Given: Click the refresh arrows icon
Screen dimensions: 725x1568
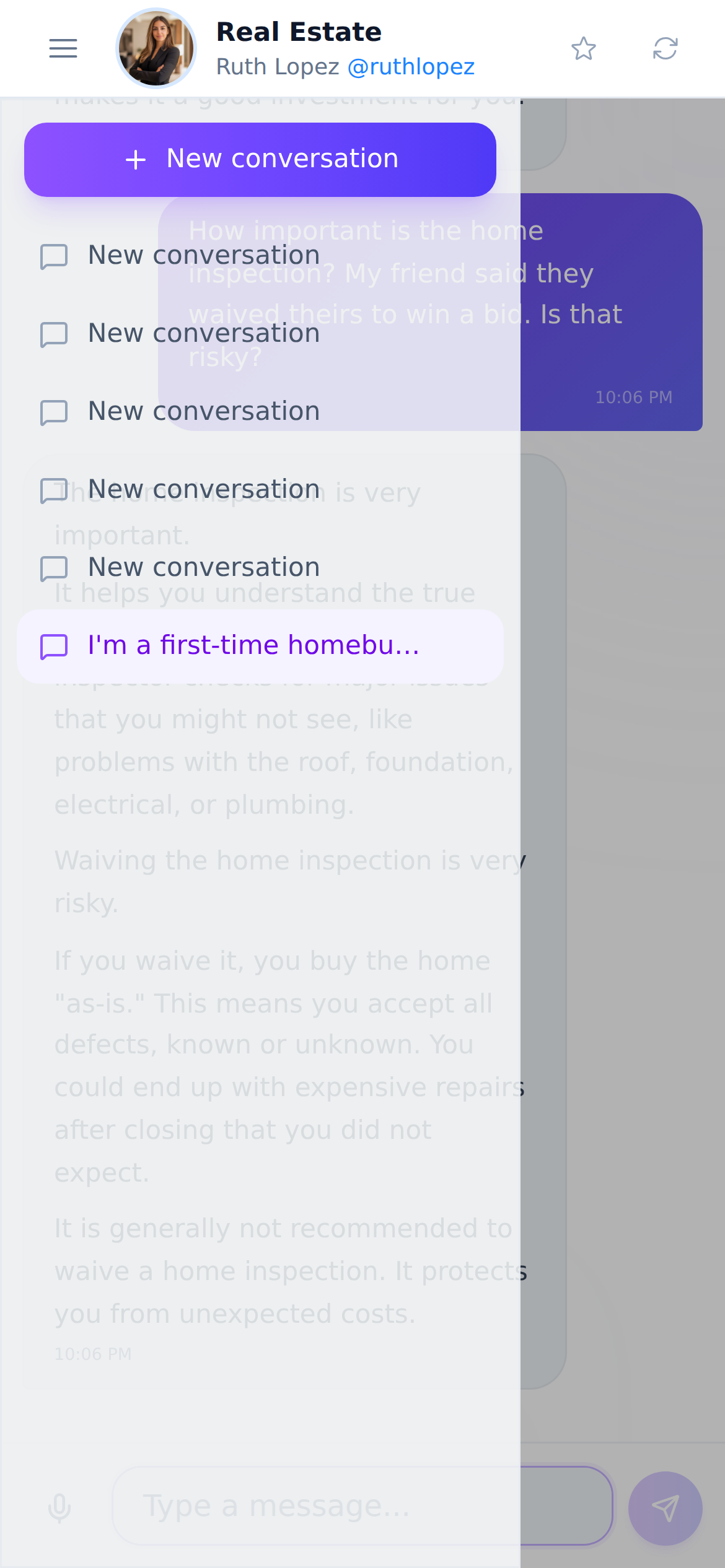Looking at the screenshot, I should click(x=666, y=48).
